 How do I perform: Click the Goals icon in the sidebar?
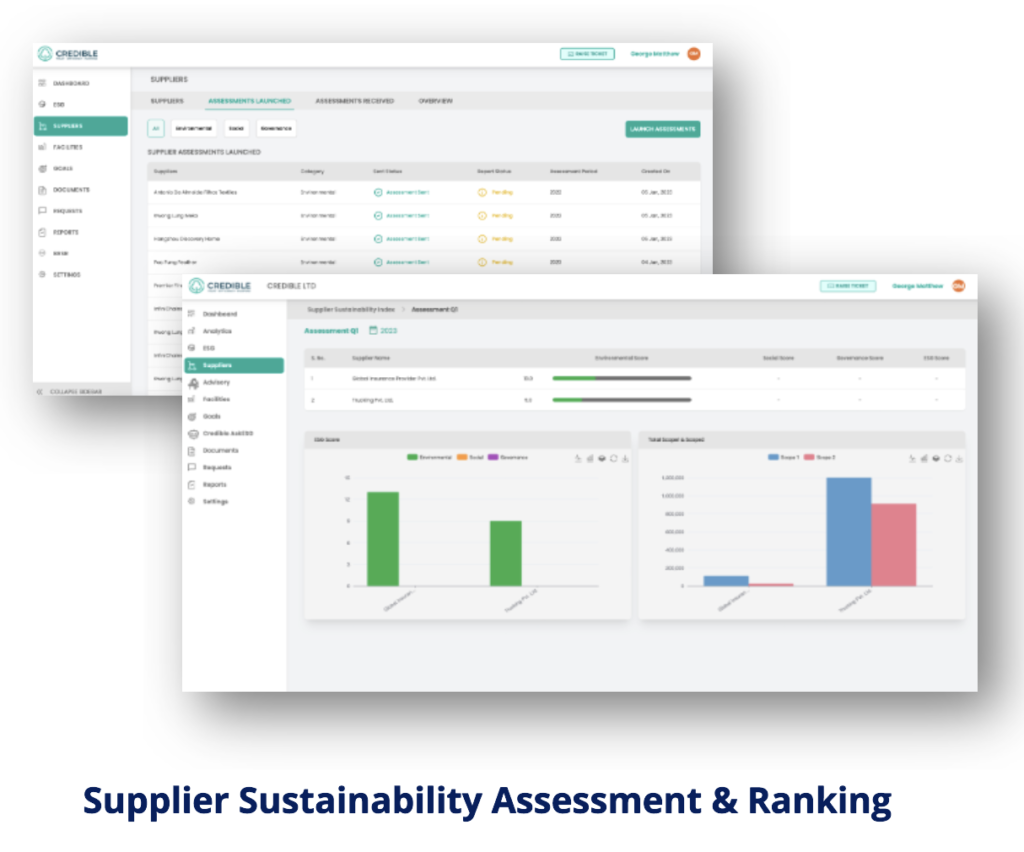pyautogui.click(x=192, y=416)
